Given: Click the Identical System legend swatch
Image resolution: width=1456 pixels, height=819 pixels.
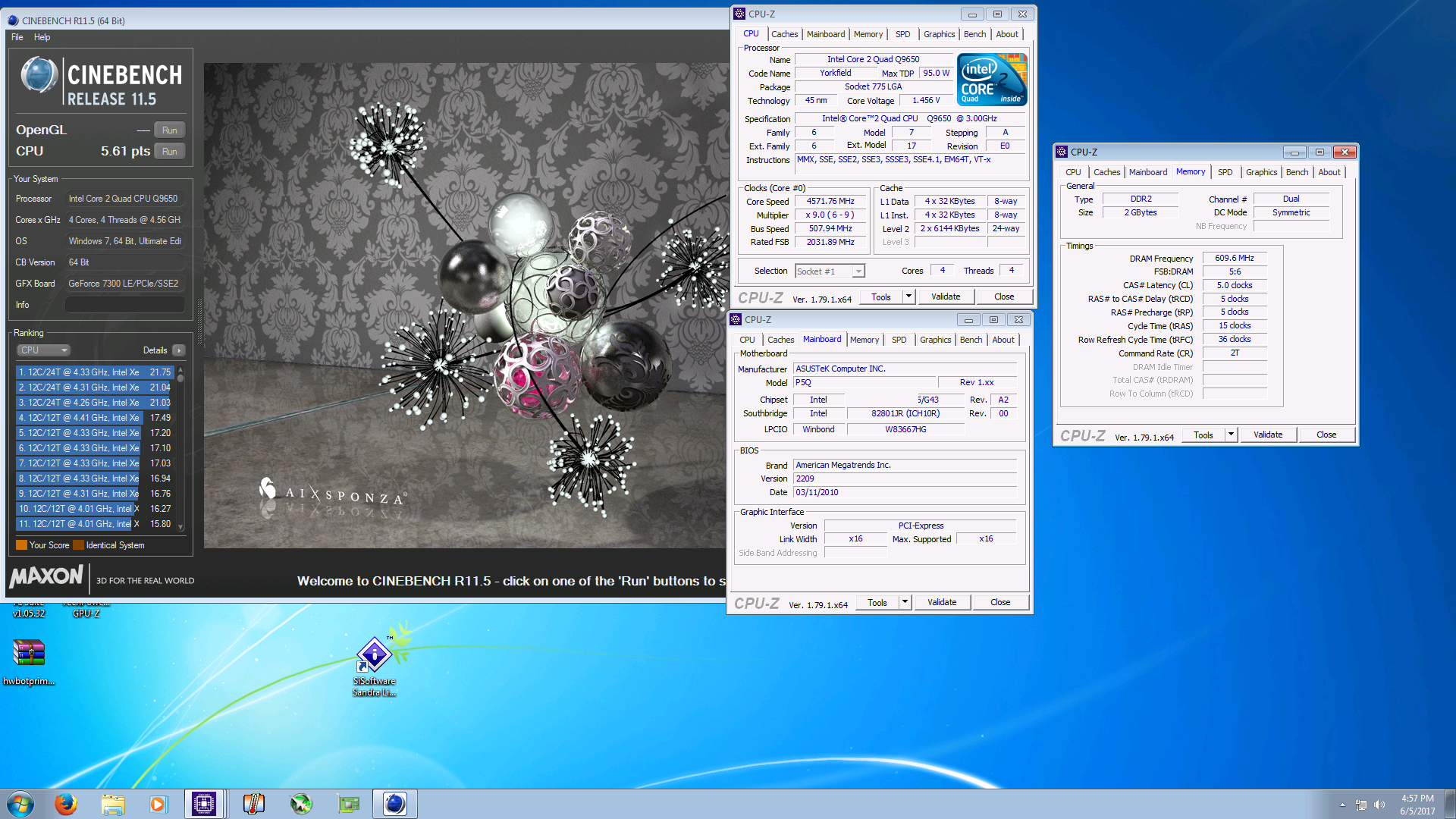Looking at the screenshot, I should pos(78,545).
